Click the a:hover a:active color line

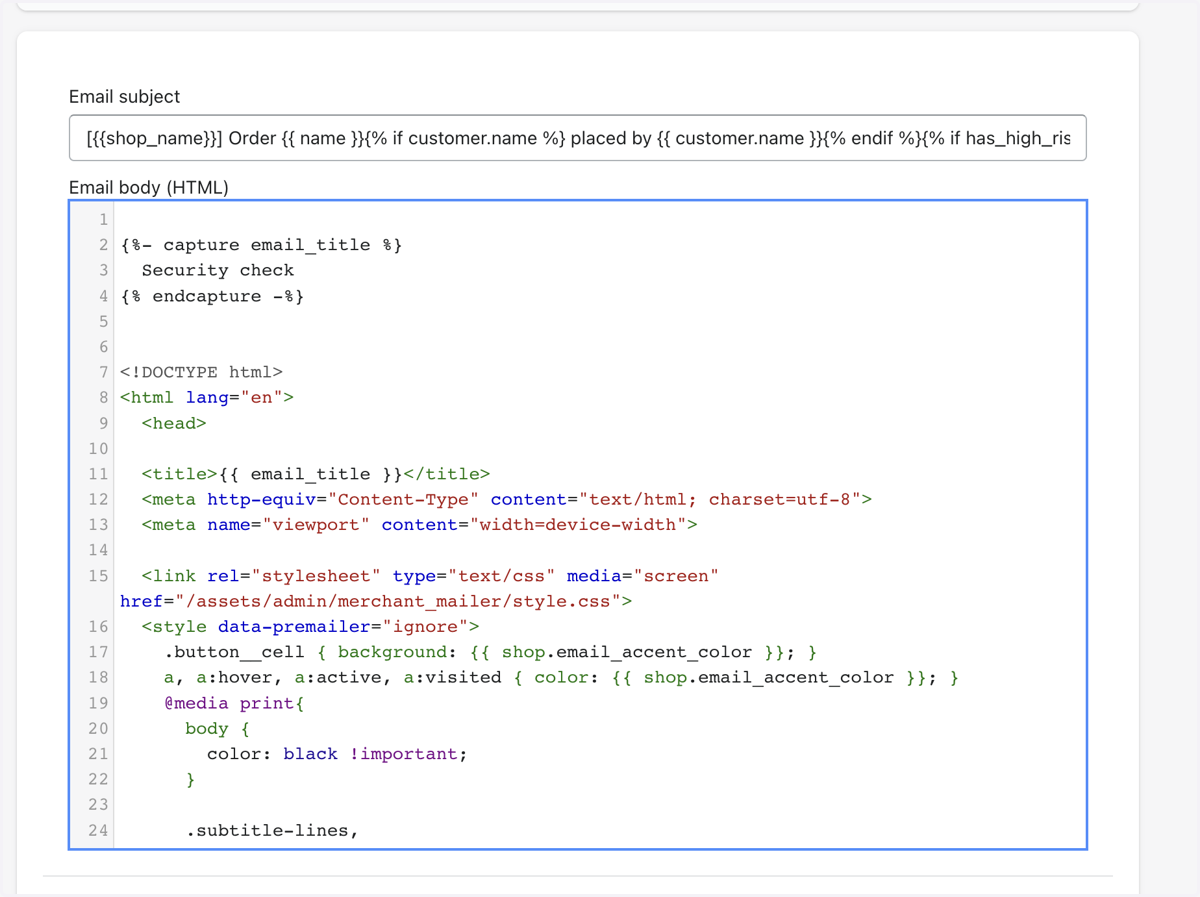click(x=561, y=677)
